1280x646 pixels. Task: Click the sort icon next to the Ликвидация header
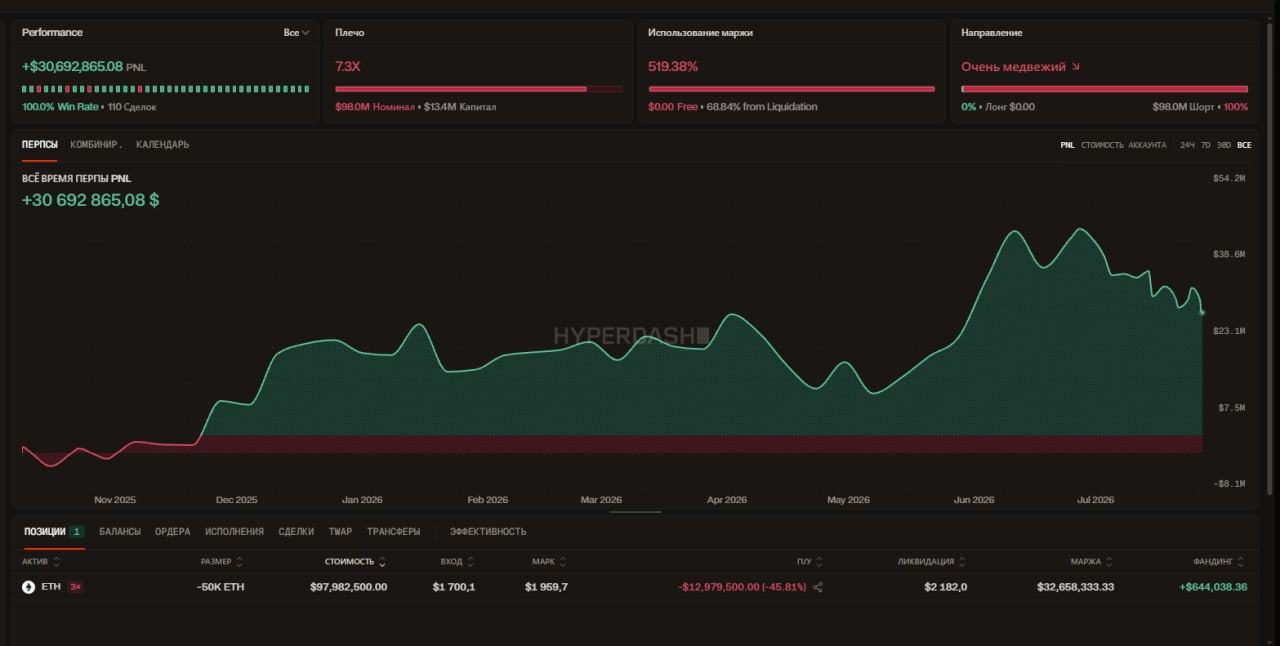tap(962, 562)
